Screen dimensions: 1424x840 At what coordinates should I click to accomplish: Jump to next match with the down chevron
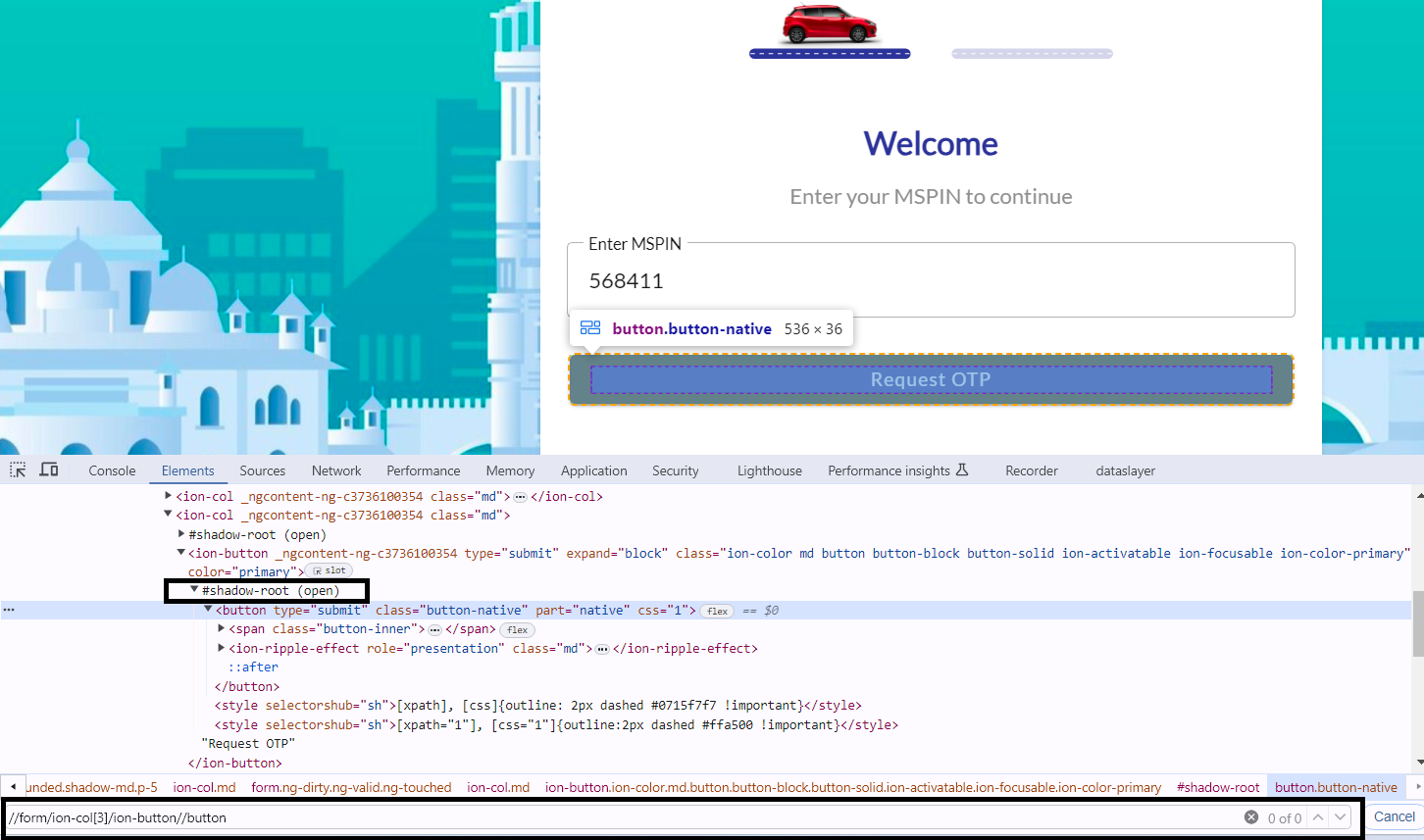click(1340, 816)
